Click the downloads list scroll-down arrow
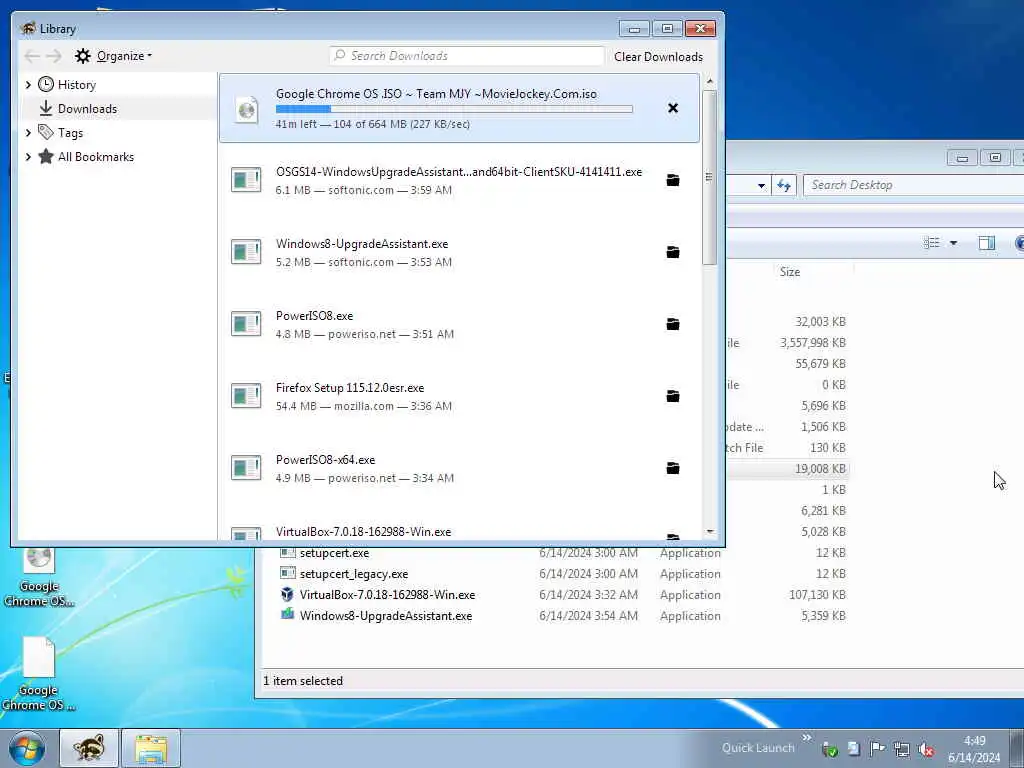The height and width of the screenshot is (768, 1024). point(710,532)
